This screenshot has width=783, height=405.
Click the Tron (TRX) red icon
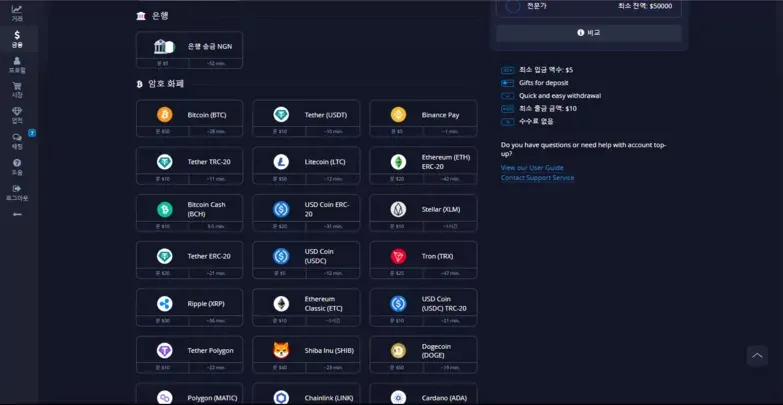tap(398, 256)
